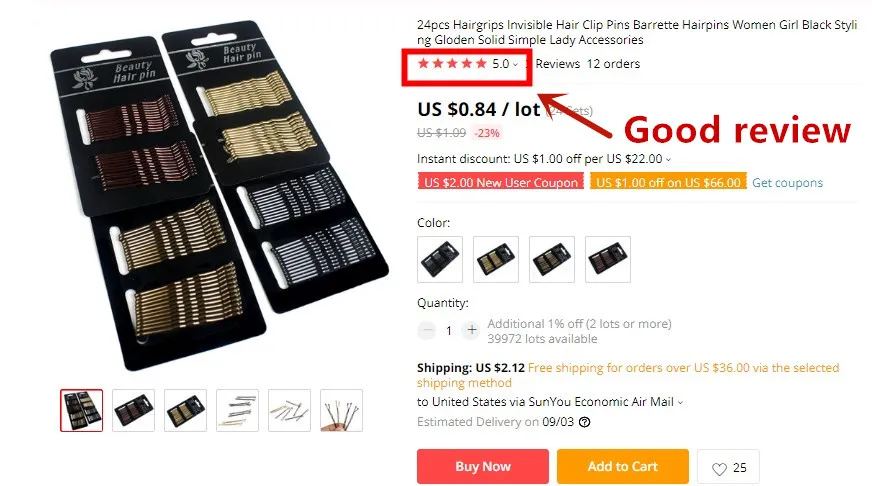This screenshot has width=872, height=486.
Task: Choose the gold hairpin color option
Action: pos(496,259)
